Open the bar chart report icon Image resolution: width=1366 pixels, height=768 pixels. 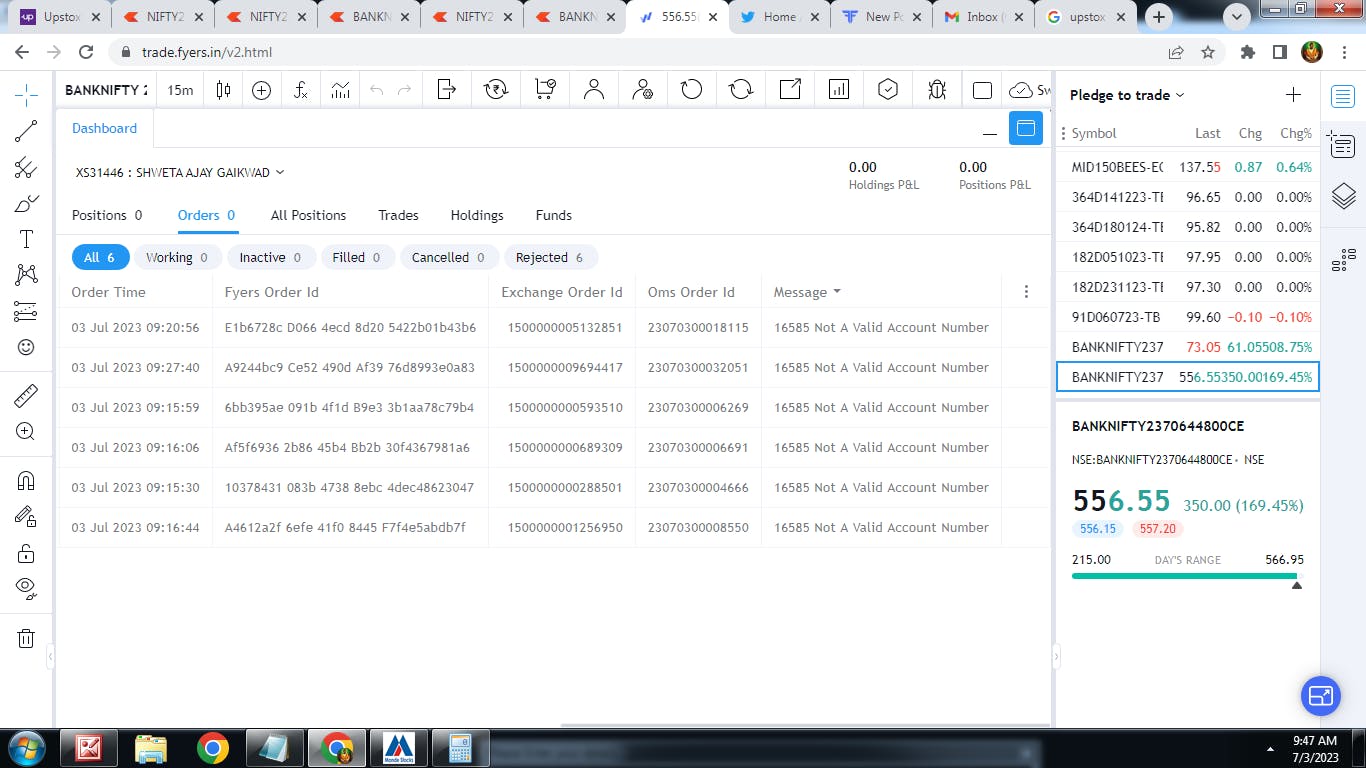click(x=839, y=90)
